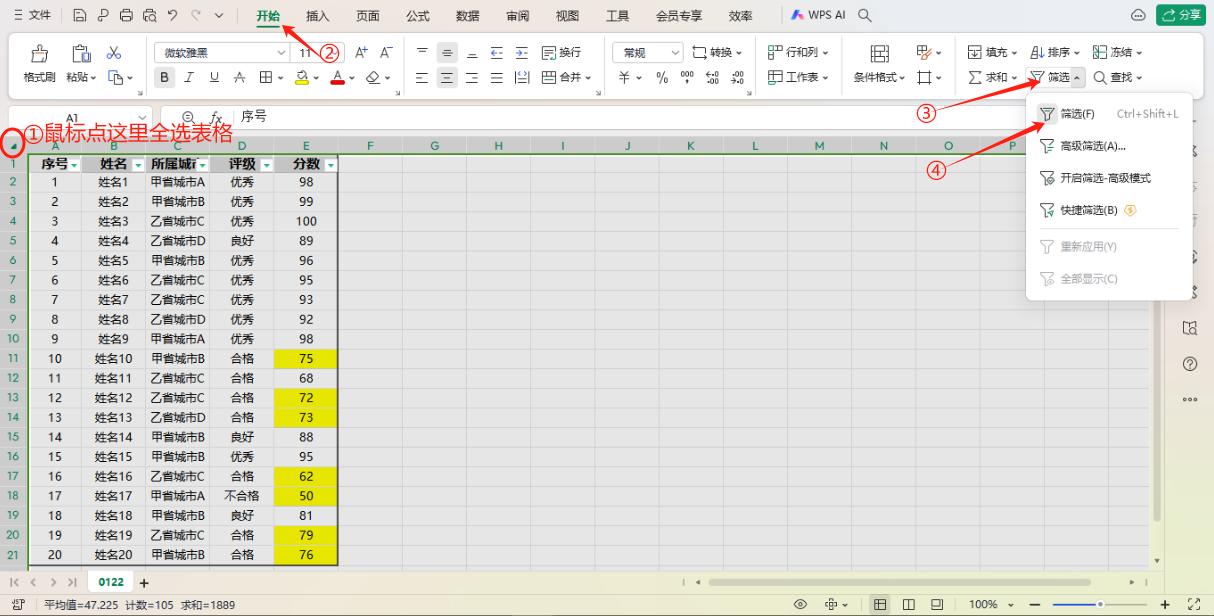This screenshot has width=1214, height=616.
Task: Align text left
Action: click(422, 77)
